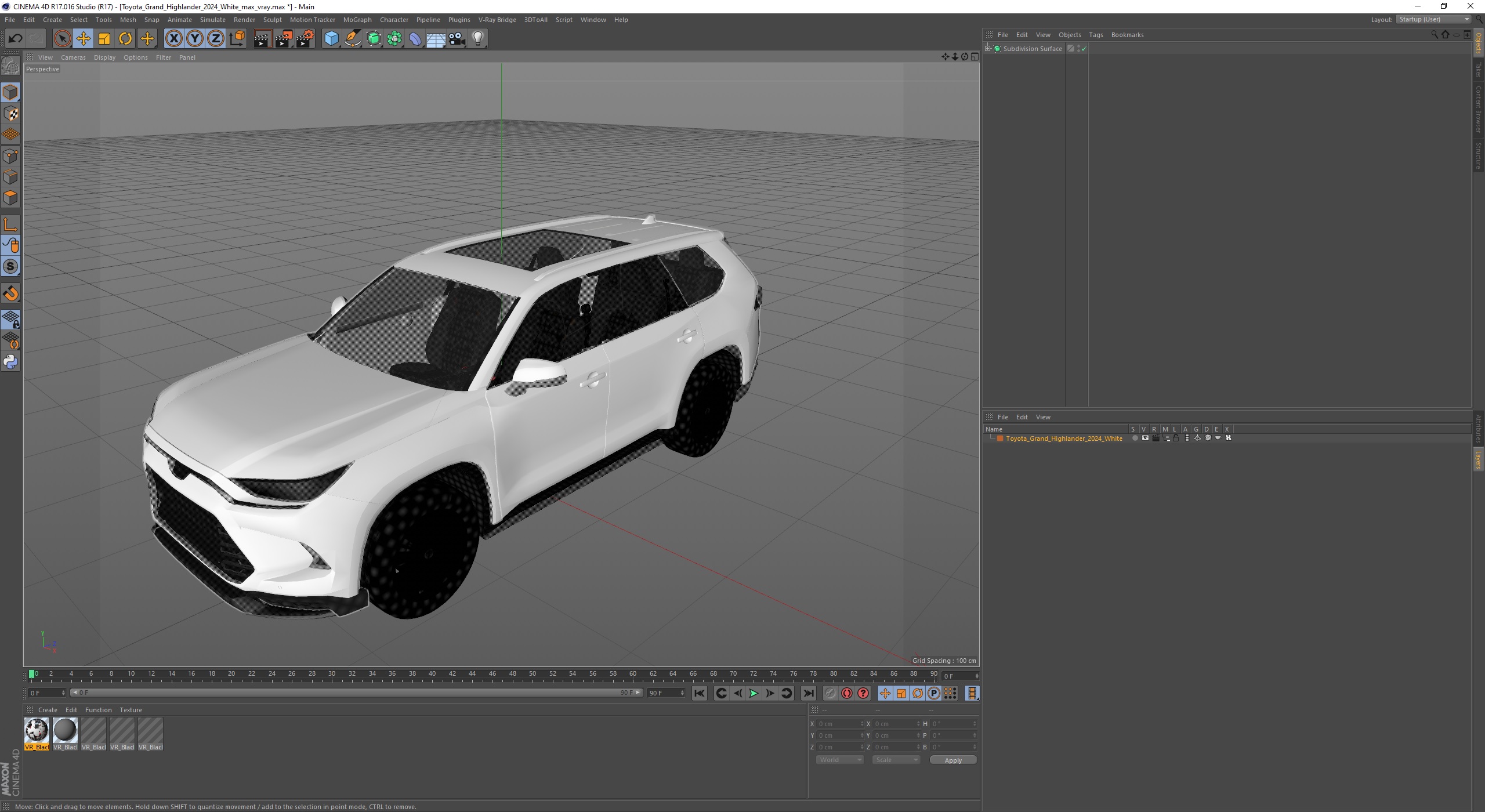This screenshot has width=1485, height=812.
Task: Click Render Active View icon
Action: coord(262,39)
